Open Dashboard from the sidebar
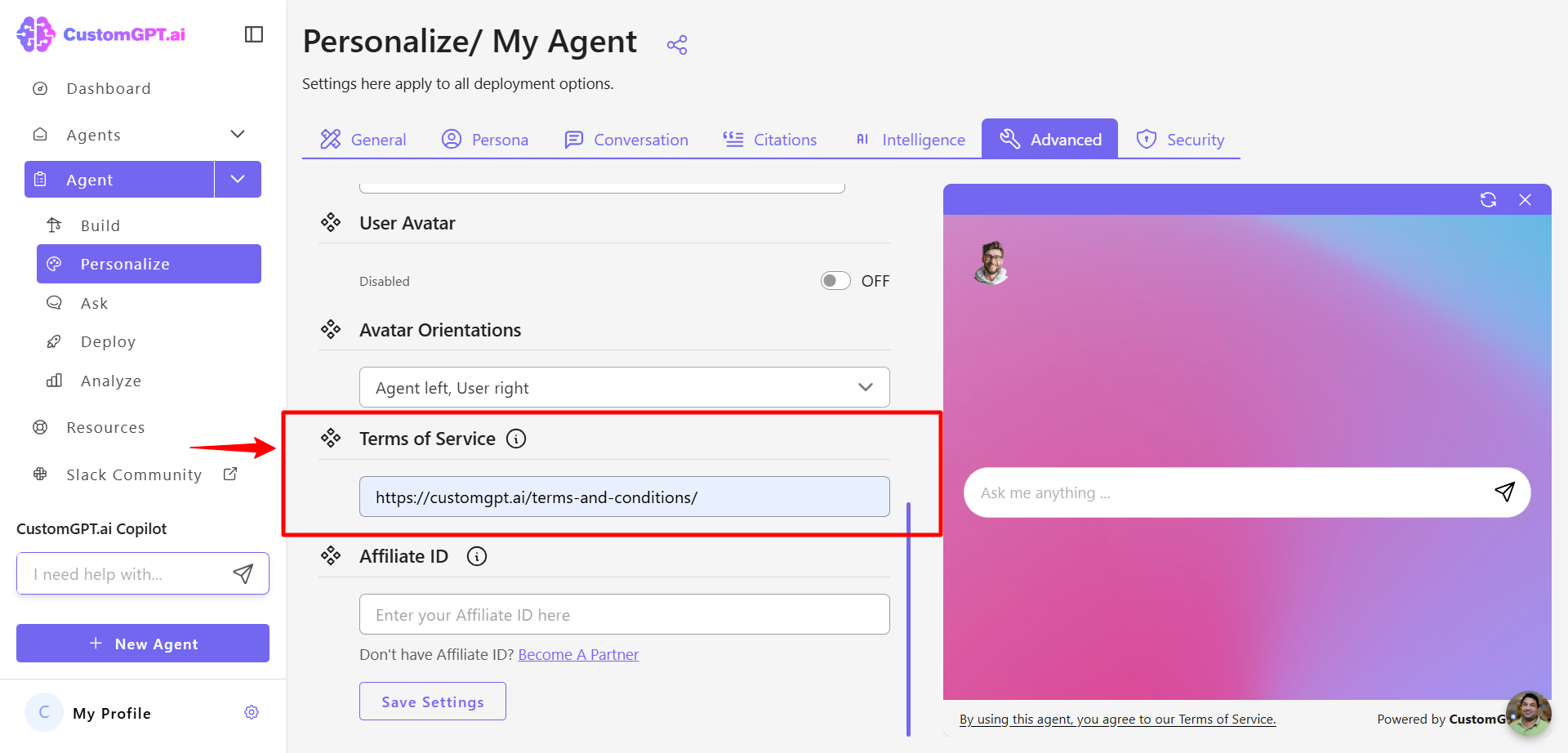This screenshot has height=753, width=1568. [x=109, y=88]
